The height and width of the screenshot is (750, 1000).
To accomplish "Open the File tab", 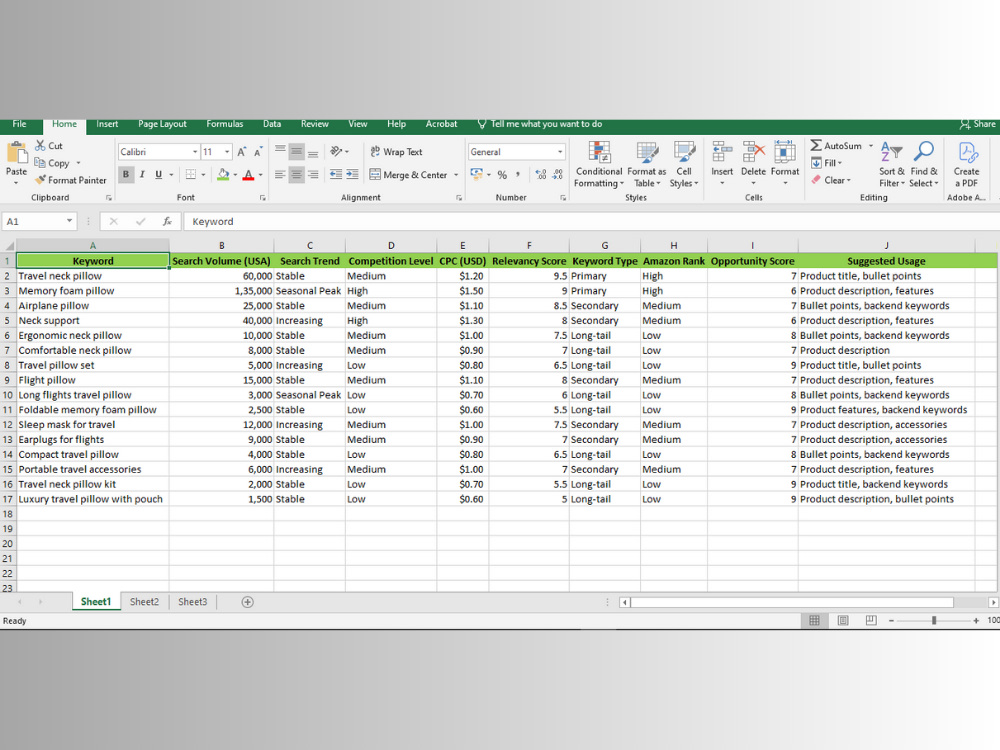I will 19,124.
